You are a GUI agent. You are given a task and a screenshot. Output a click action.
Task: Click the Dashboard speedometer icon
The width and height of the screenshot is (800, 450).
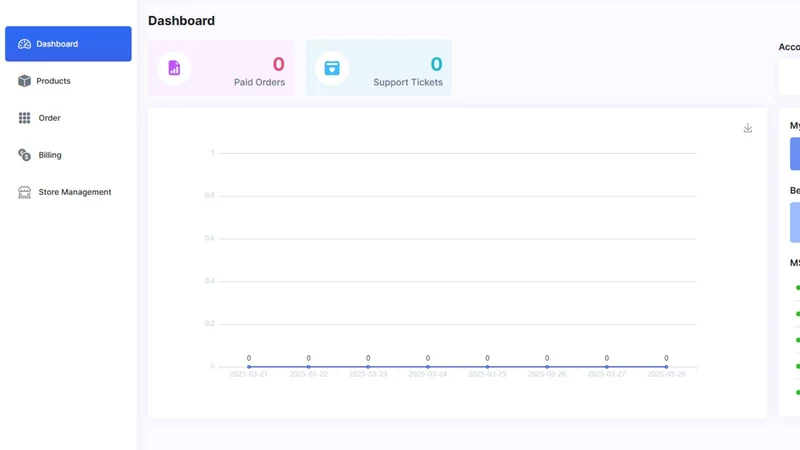pos(24,44)
